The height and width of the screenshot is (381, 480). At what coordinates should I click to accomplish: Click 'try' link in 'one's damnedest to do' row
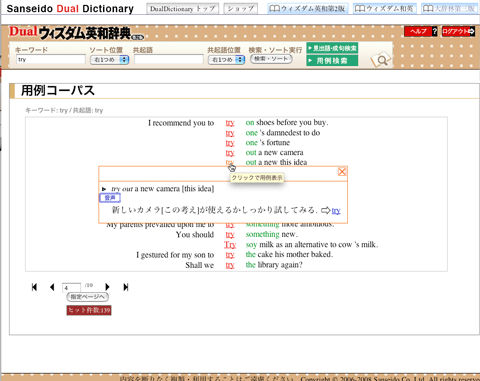[230, 133]
